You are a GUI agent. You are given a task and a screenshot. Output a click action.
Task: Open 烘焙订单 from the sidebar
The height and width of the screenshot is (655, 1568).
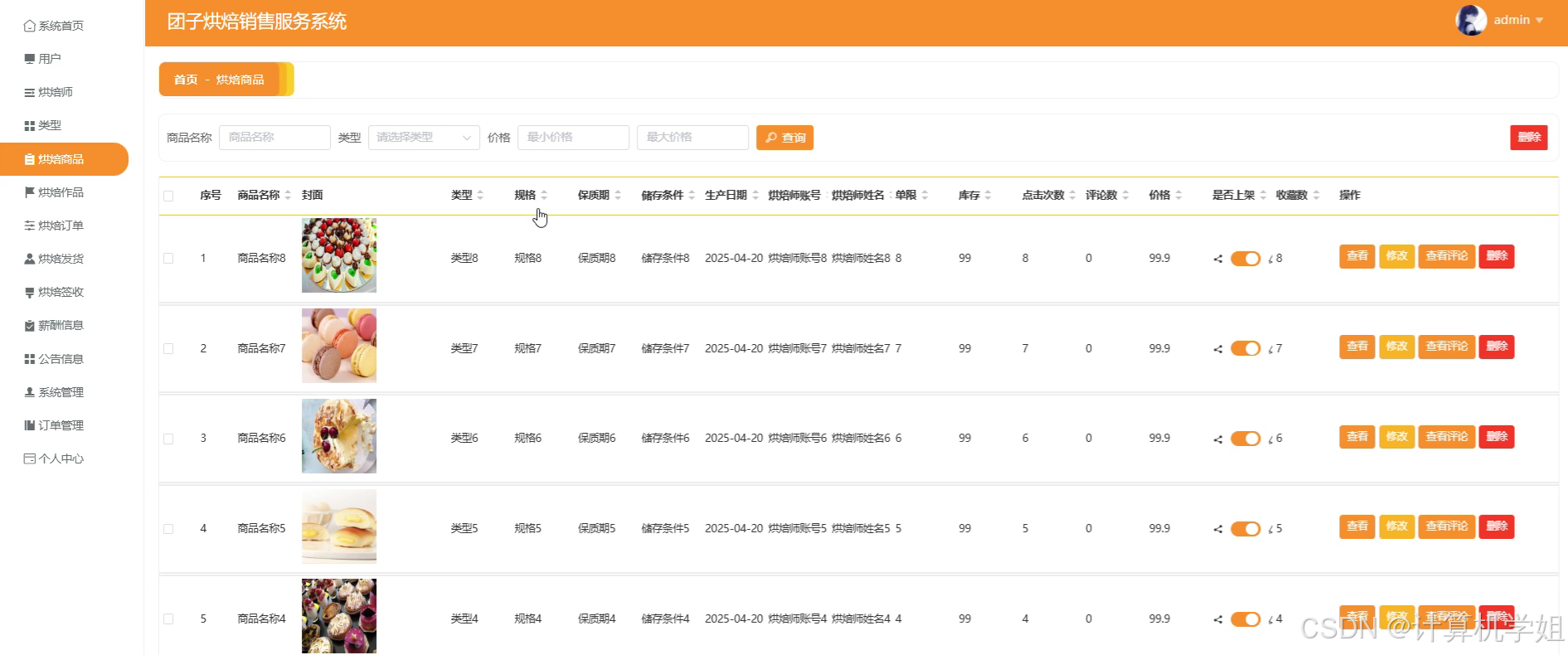[x=54, y=226]
